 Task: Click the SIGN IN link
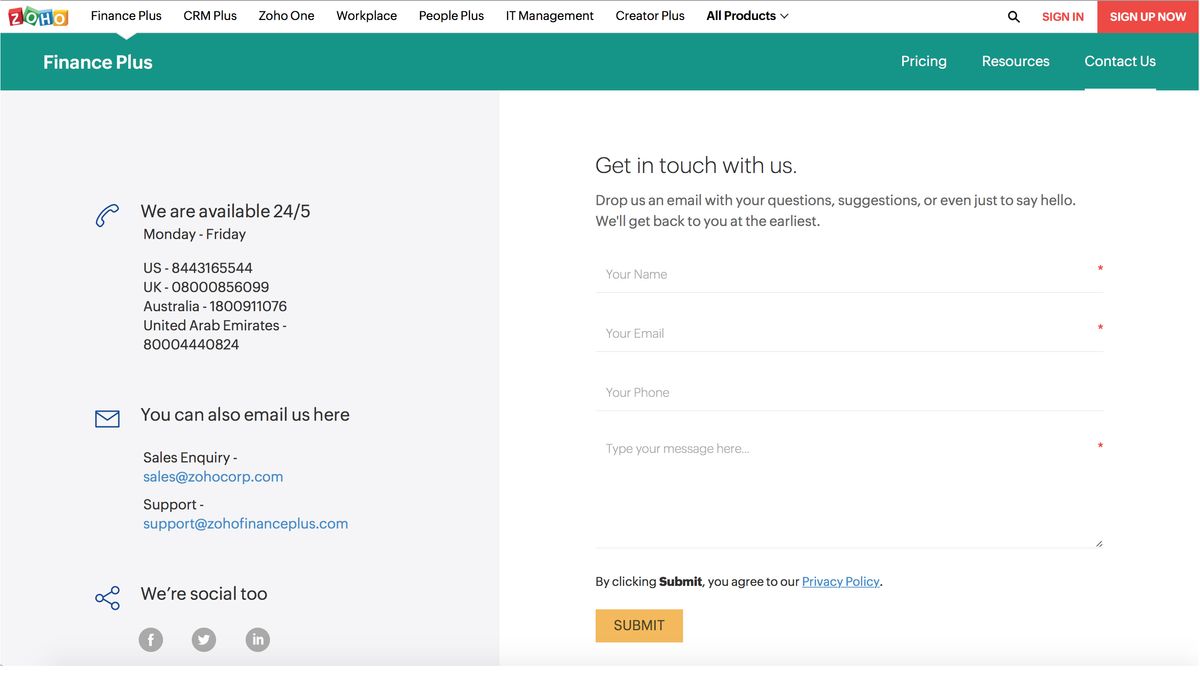click(x=1062, y=16)
